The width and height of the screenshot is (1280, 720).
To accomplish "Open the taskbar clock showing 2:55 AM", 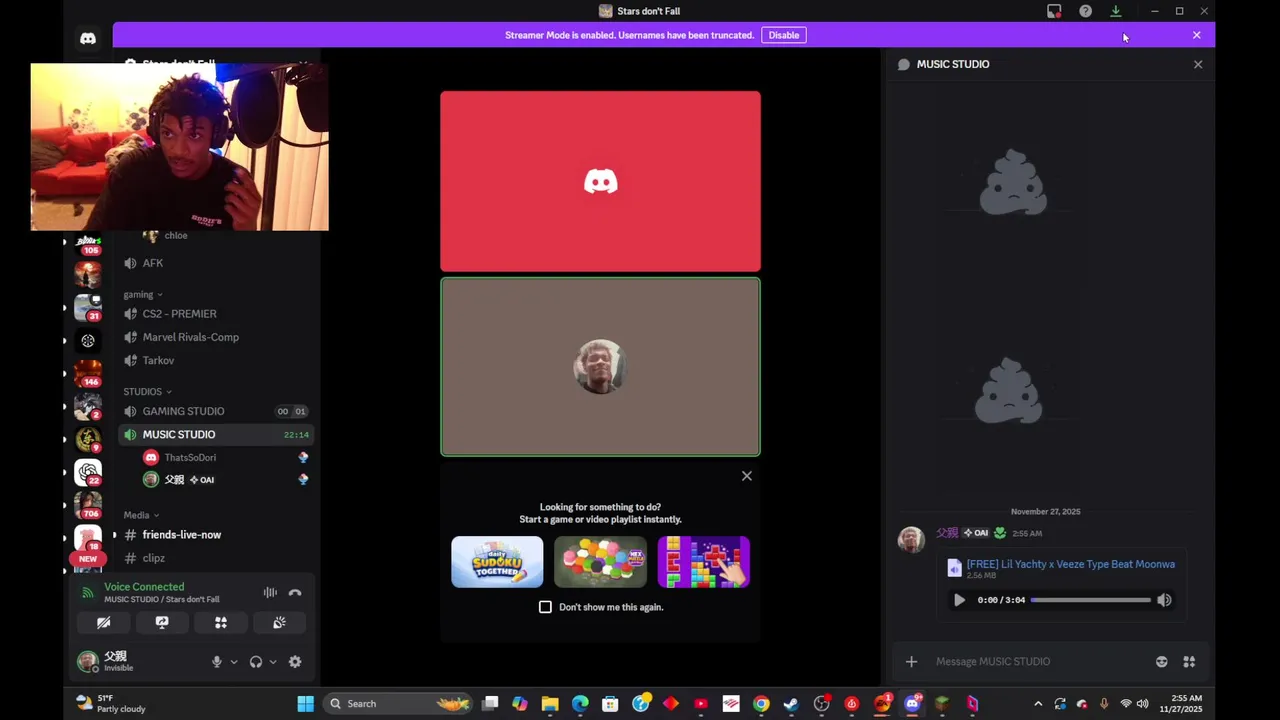I will [x=1181, y=704].
